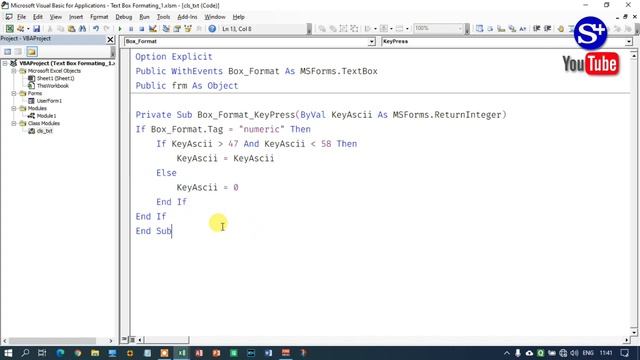Viewport: 640px width, 360px height.
Task: Toggle breakpoint with the hand icon
Action: tap(561, 29)
